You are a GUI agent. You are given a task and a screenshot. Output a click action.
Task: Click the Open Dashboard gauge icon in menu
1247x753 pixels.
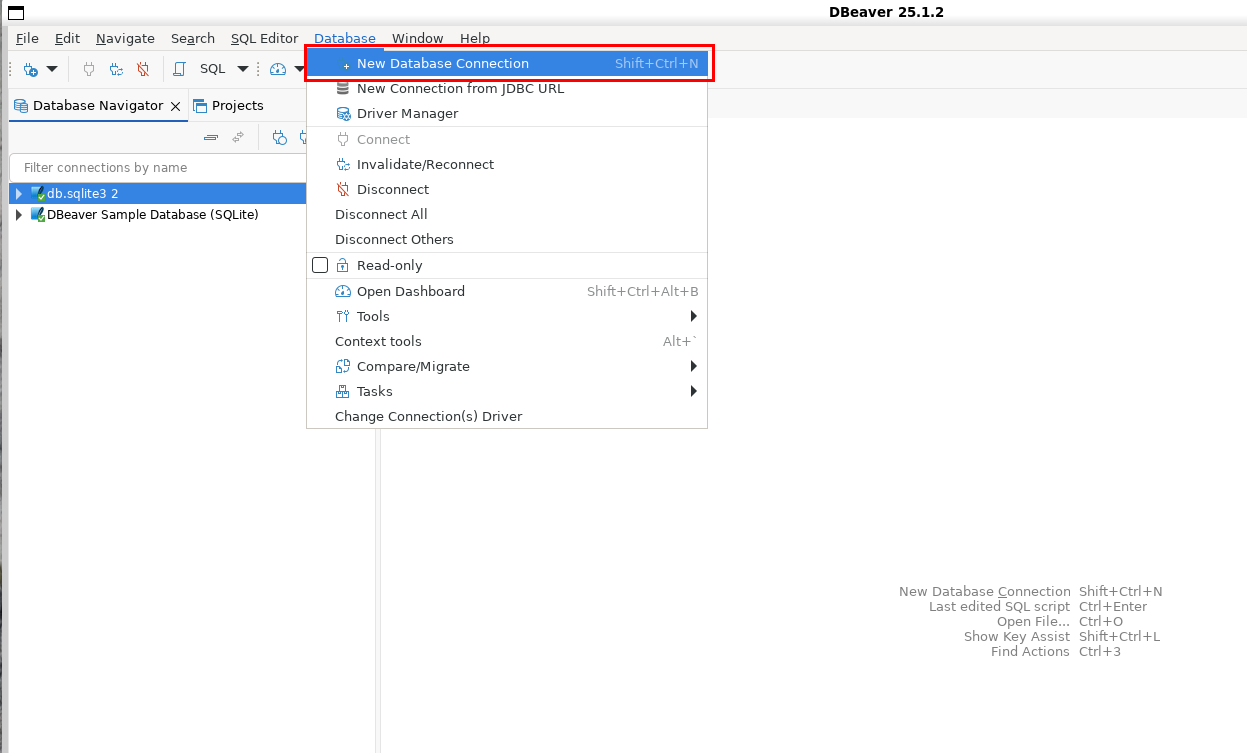(x=343, y=291)
